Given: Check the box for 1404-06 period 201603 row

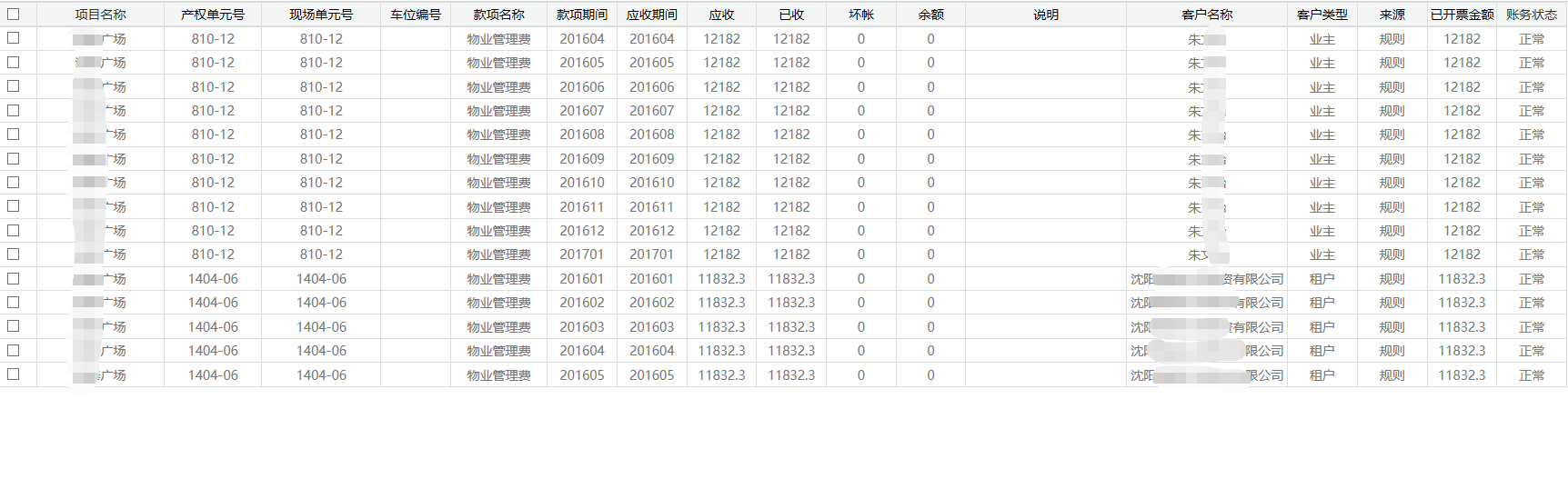Looking at the screenshot, I should (14, 326).
